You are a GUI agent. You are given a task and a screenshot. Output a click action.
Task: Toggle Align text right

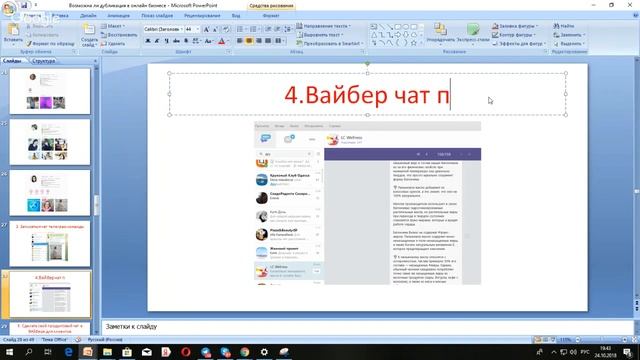(x=258, y=41)
